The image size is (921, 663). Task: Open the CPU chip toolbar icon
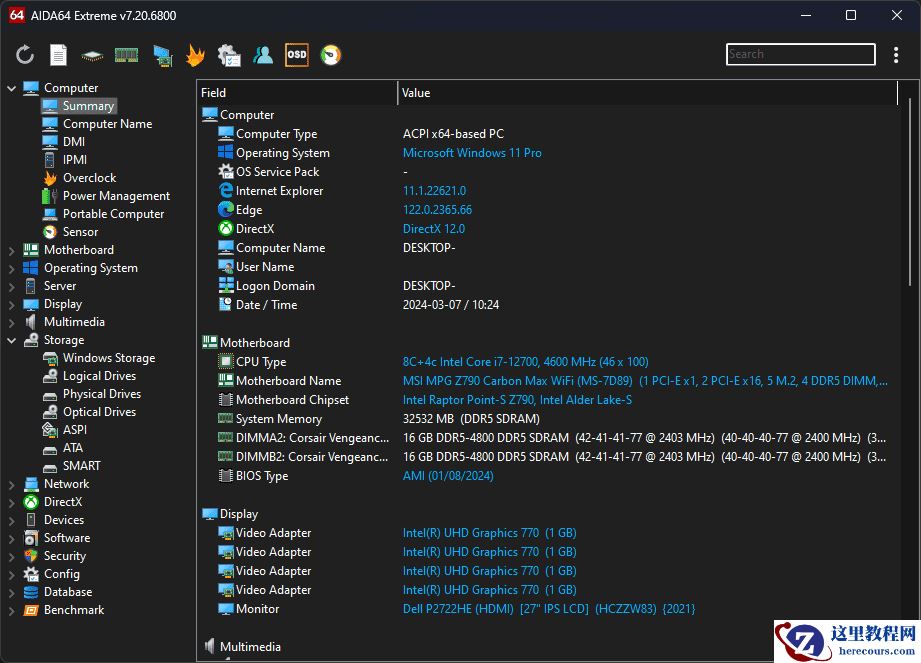92,55
